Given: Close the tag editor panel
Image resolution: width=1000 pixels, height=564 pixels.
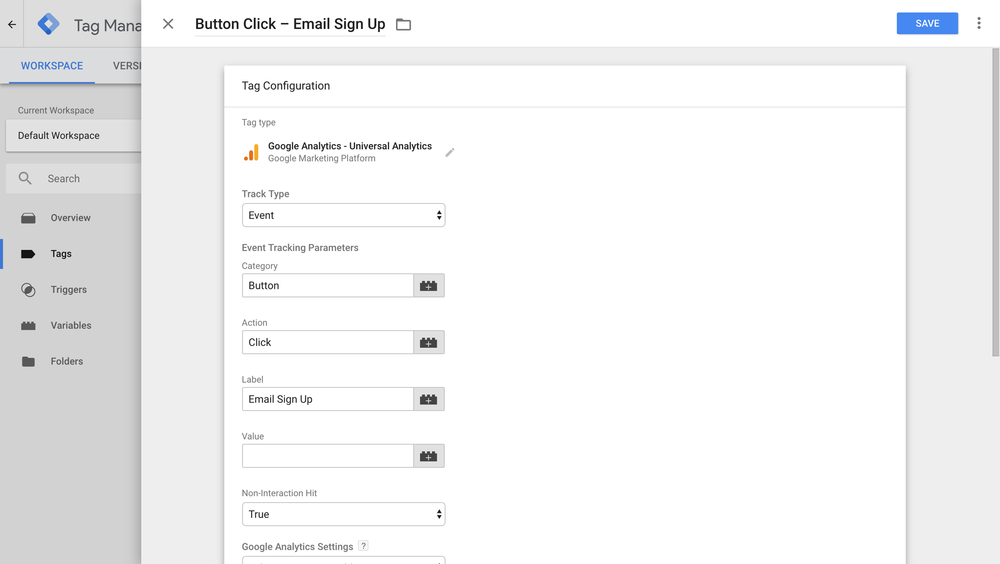Looking at the screenshot, I should 168,24.
